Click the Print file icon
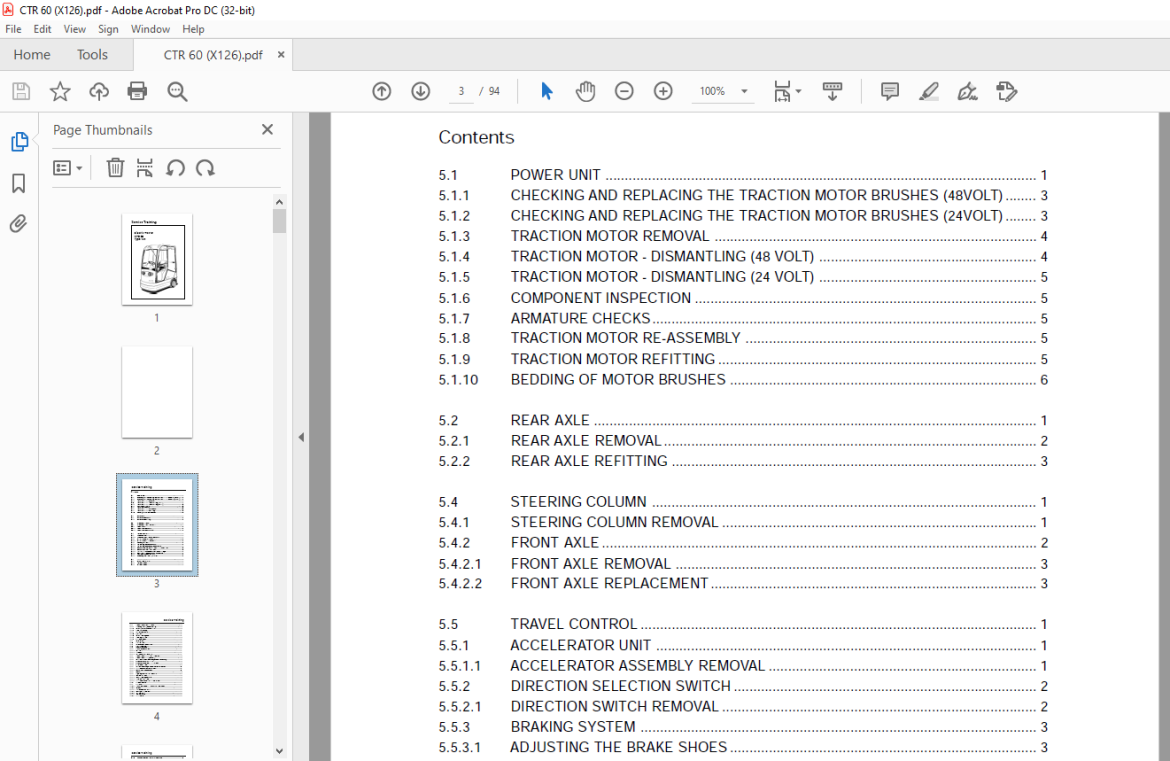The width and height of the screenshot is (1170, 761). point(137,92)
